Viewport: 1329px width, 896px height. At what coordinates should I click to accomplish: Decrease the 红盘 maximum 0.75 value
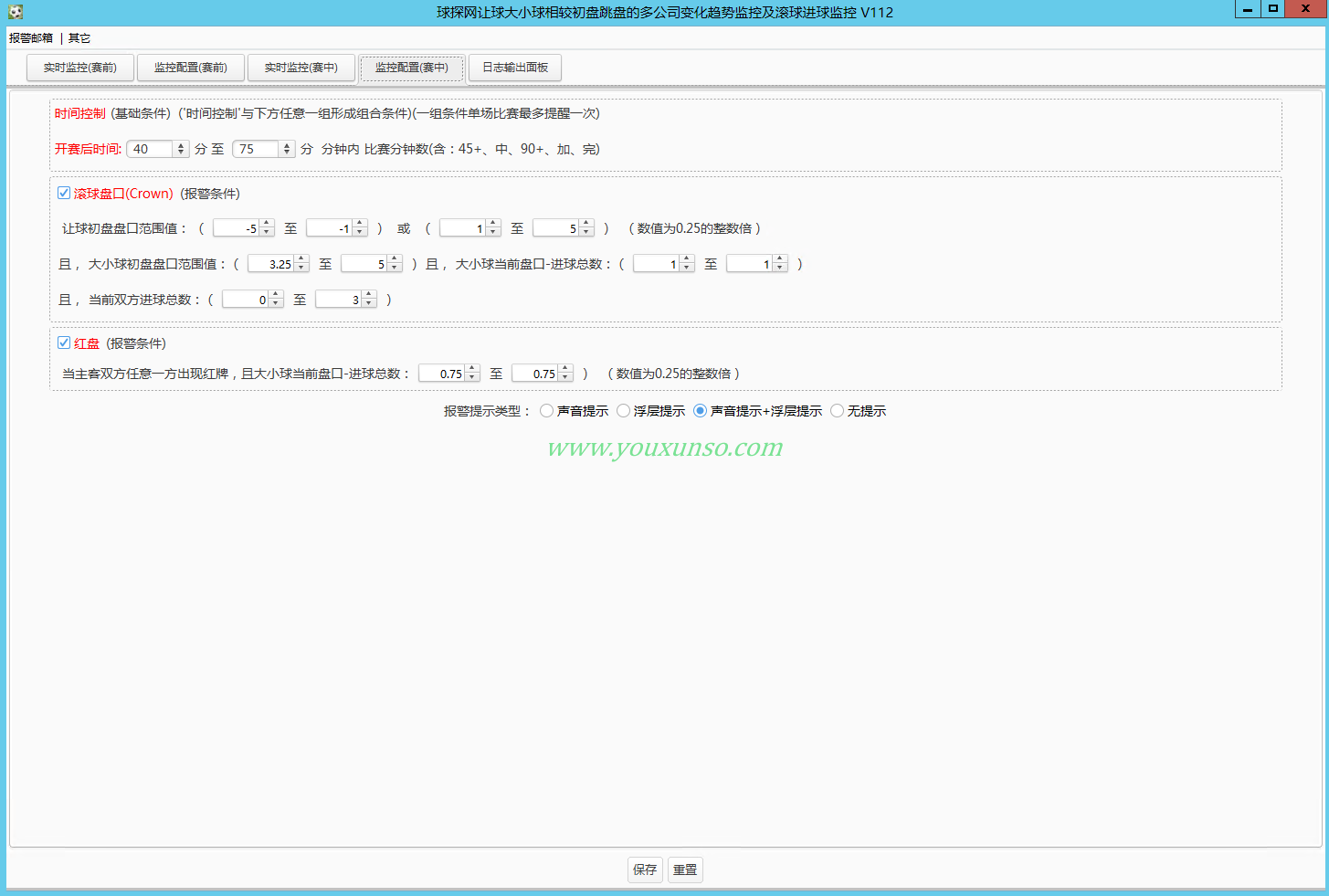coord(565,377)
